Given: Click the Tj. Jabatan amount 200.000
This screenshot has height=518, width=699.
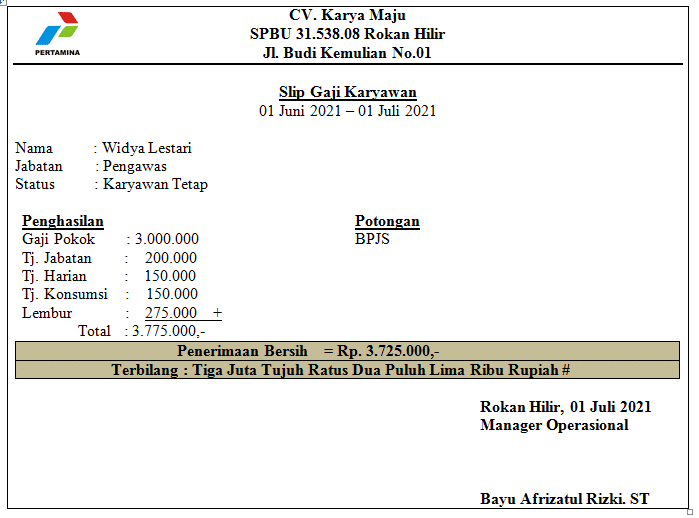Looking at the screenshot, I should pyautogui.click(x=171, y=258).
